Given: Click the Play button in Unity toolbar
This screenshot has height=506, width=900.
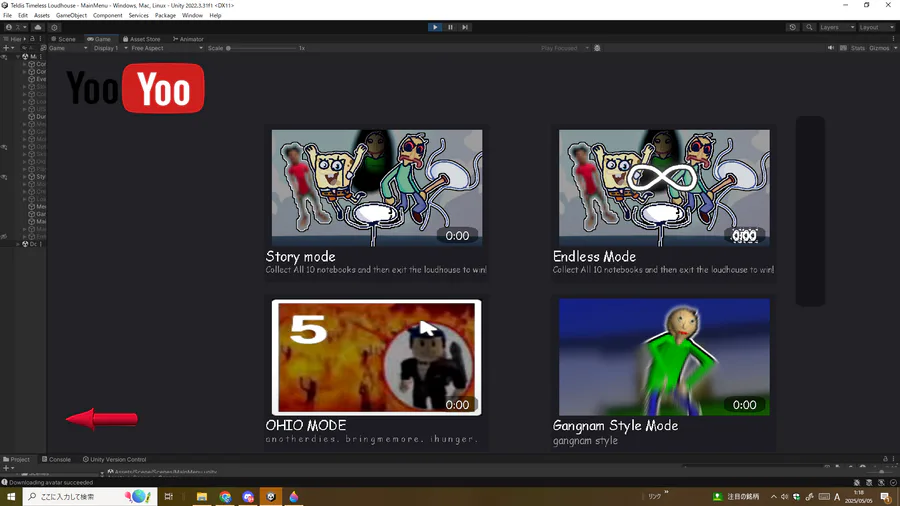Looking at the screenshot, I should tap(435, 27).
